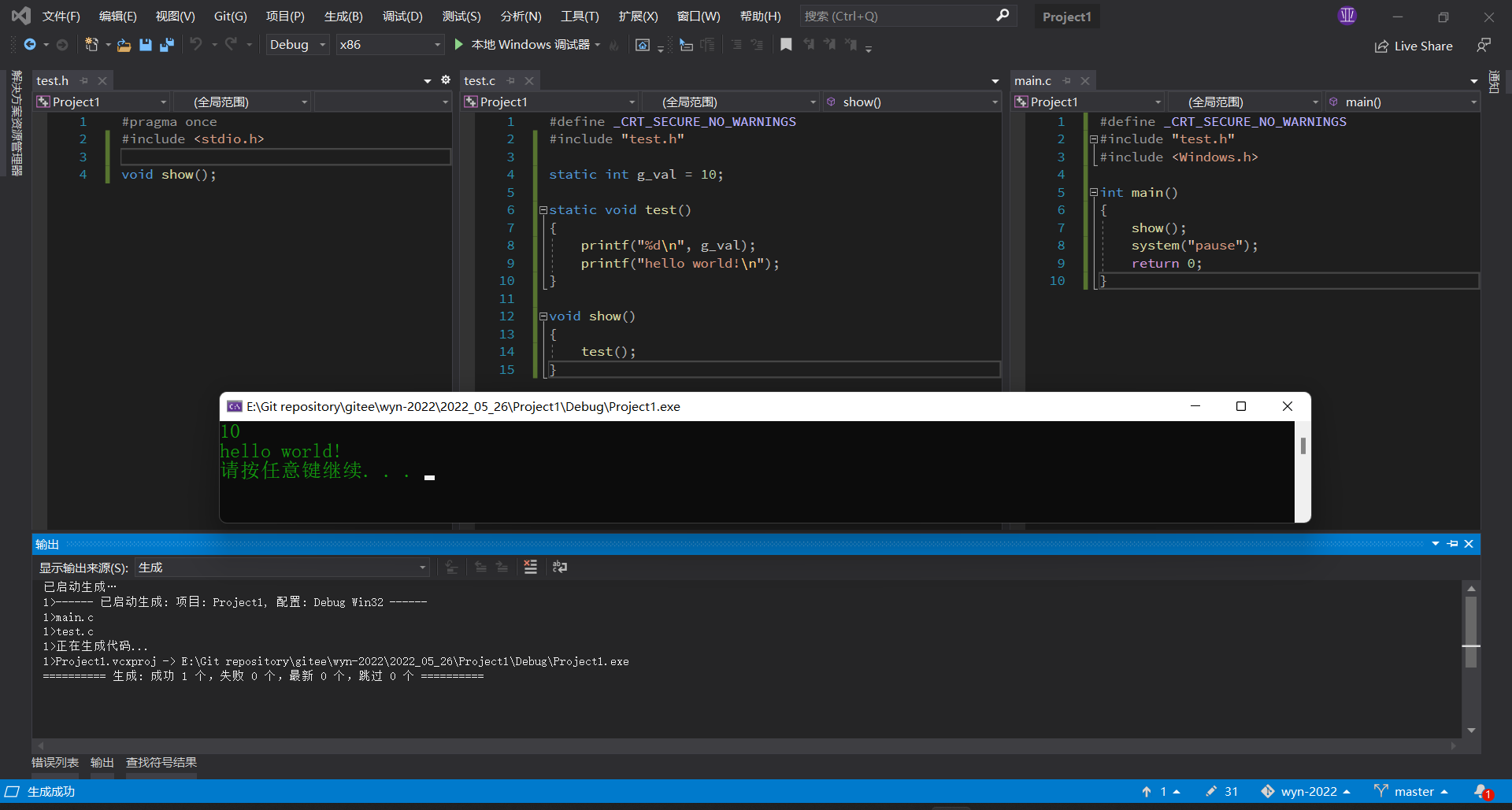Click the master branch in status bar
Screen dimensions: 1512x810
pos(1413,791)
